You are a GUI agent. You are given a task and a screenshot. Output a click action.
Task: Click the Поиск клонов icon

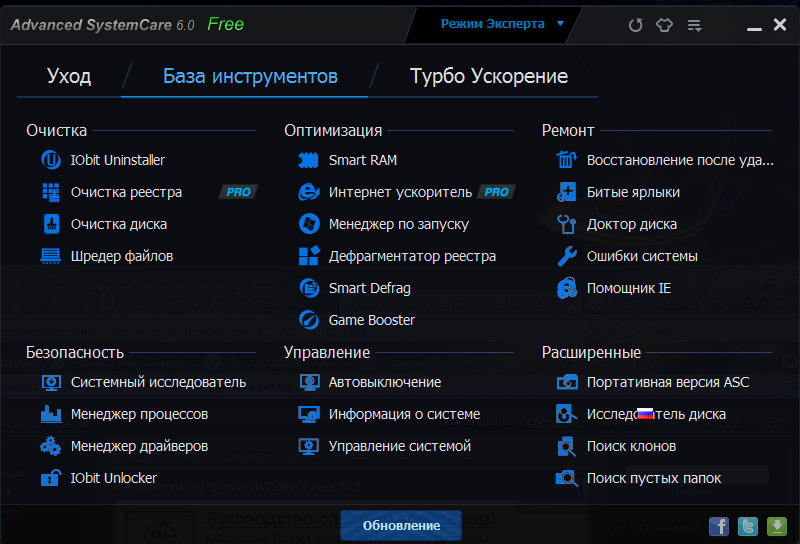tap(566, 446)
